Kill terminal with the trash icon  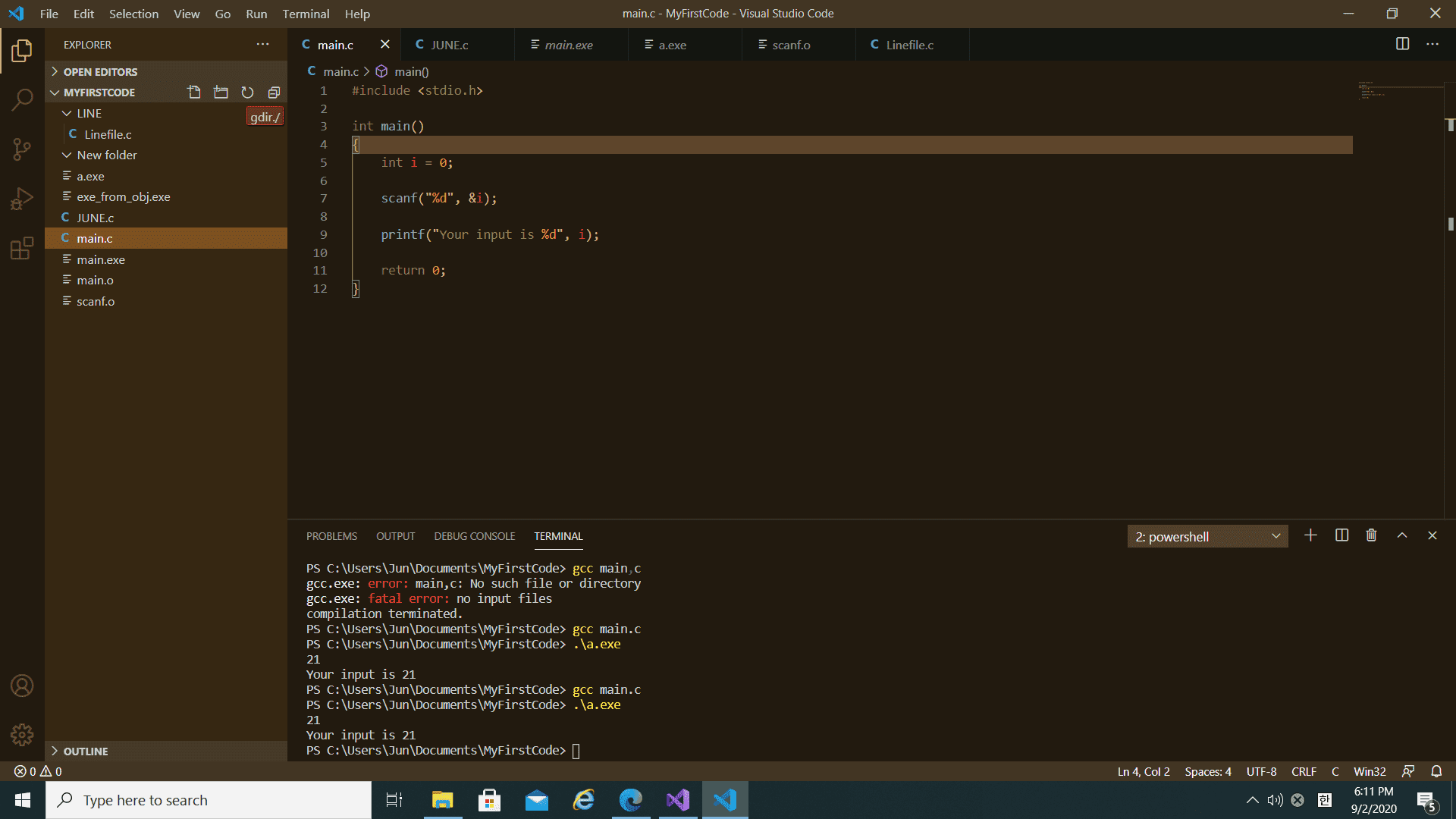(1371, 535)
